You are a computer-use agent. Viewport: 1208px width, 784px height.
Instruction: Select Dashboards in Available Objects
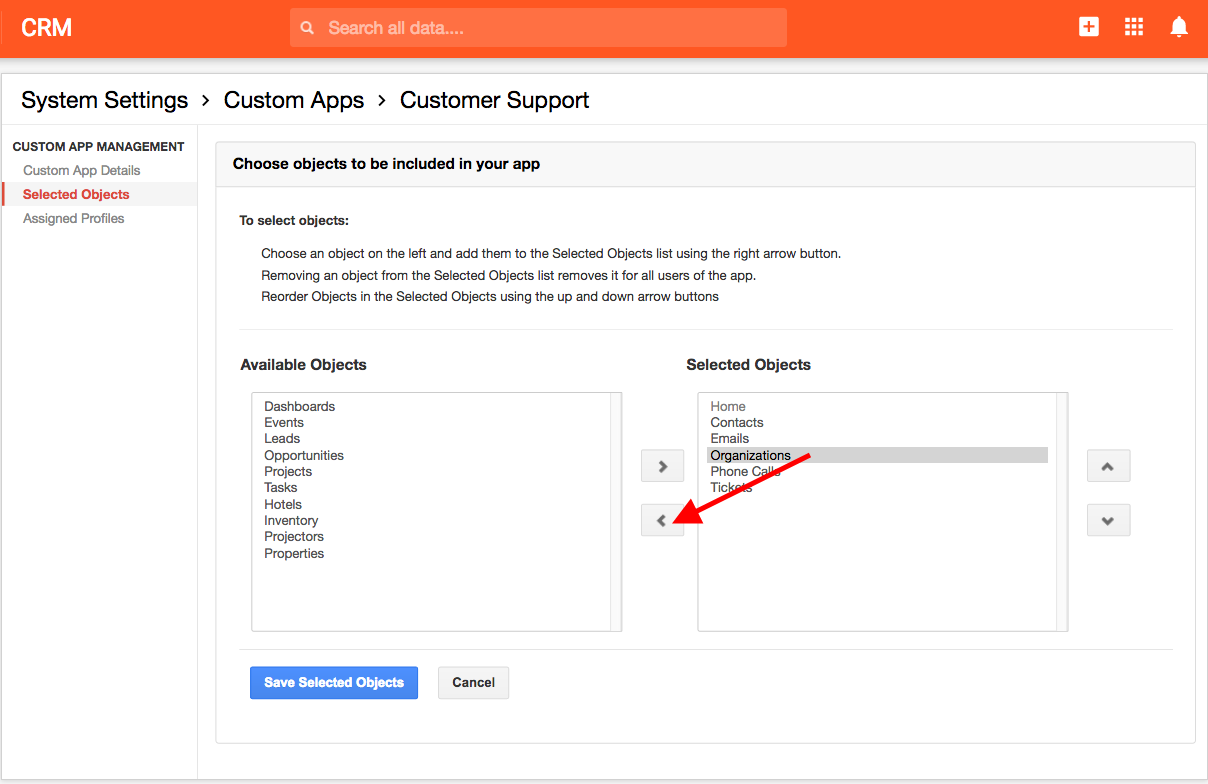[x=300, y=406]
